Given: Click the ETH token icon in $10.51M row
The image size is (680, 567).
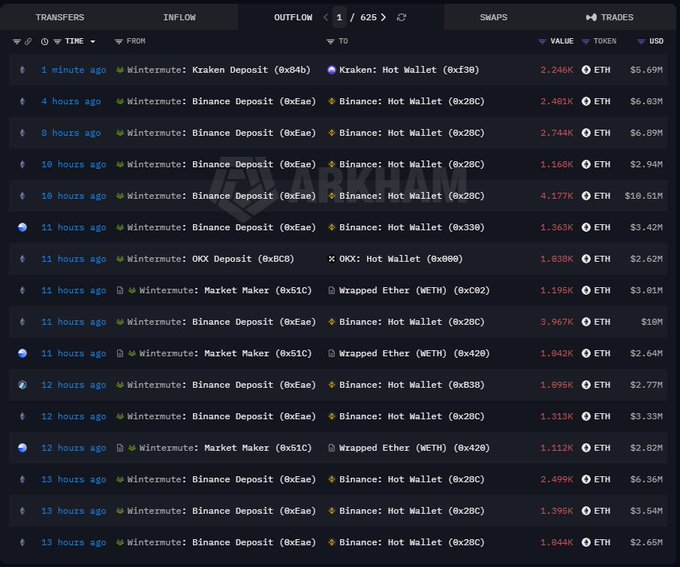Looking at the screenshot, I should (x=586, y=196).
